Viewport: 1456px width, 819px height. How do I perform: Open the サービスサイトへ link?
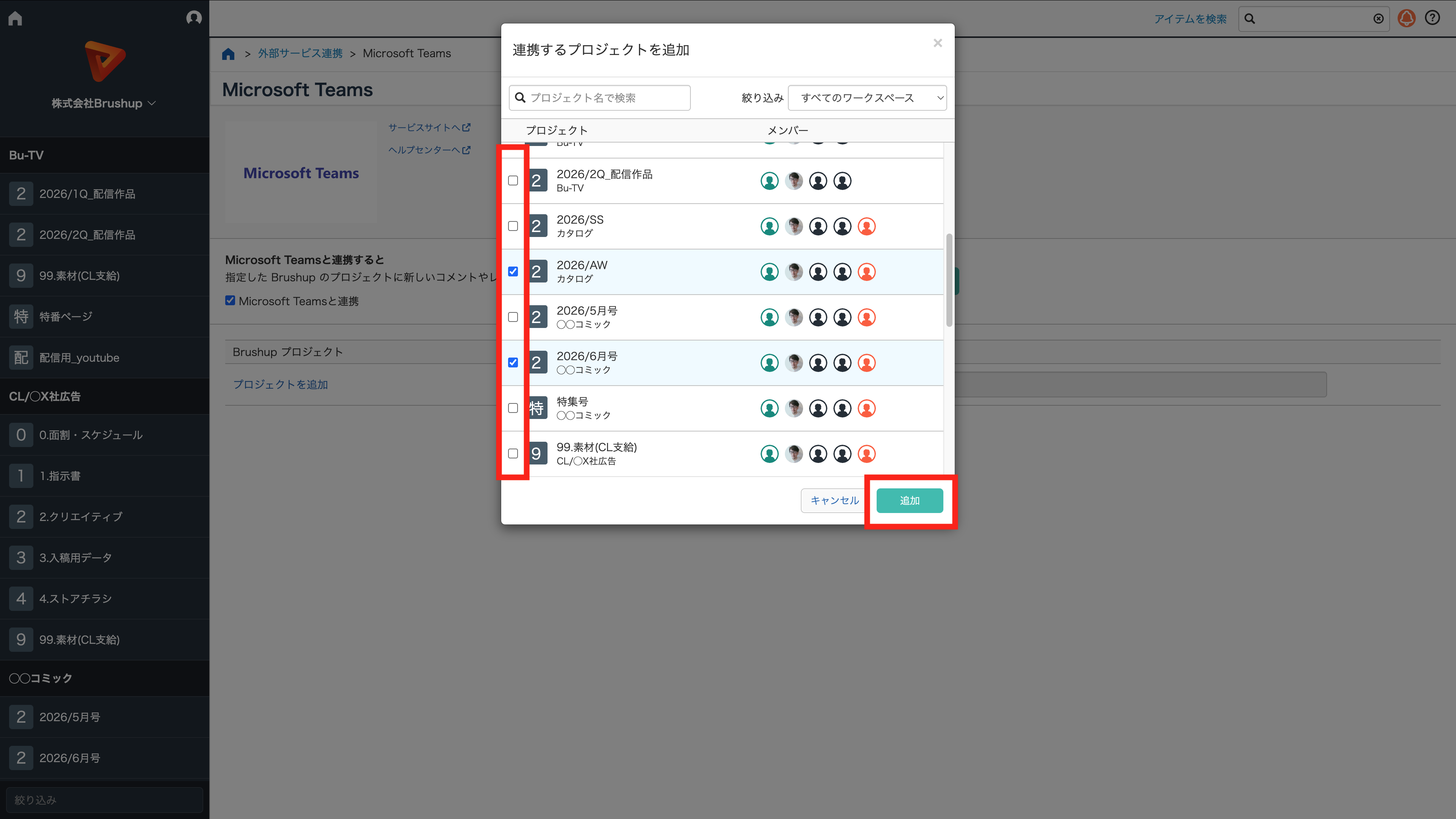point(429,128)
